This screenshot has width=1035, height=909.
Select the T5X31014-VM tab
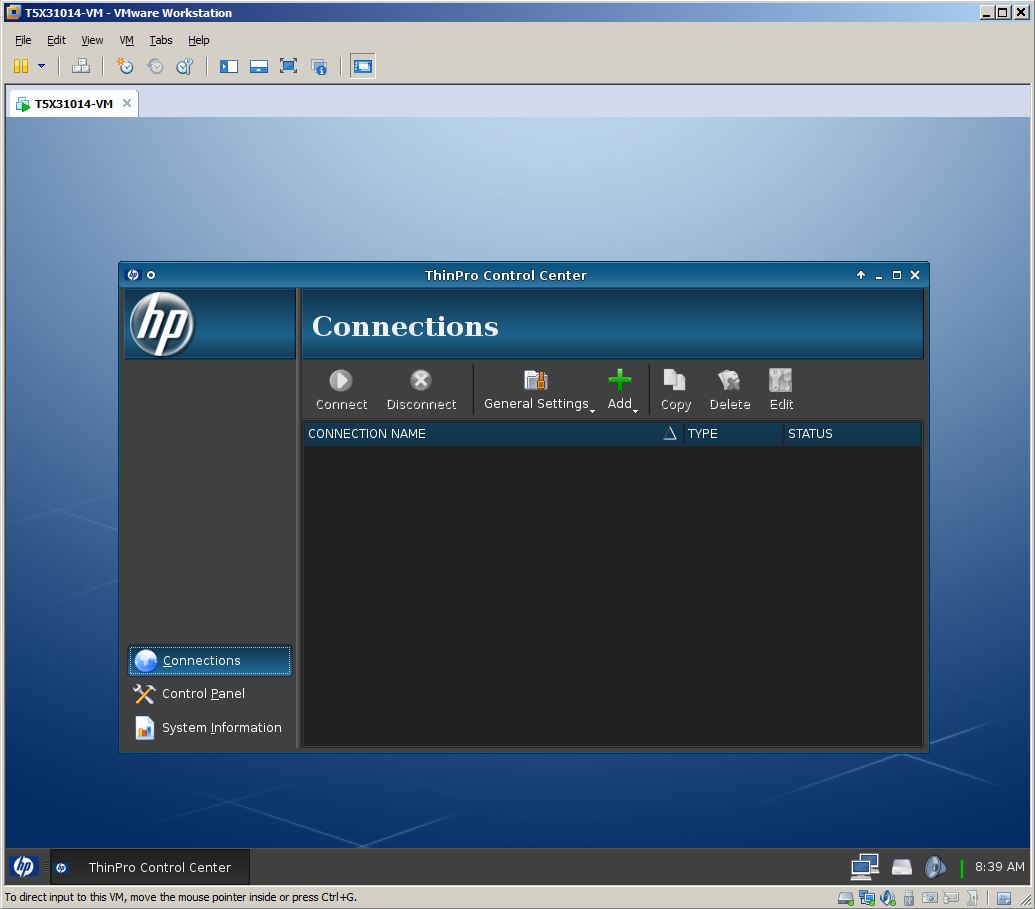[x=73, y=104]
